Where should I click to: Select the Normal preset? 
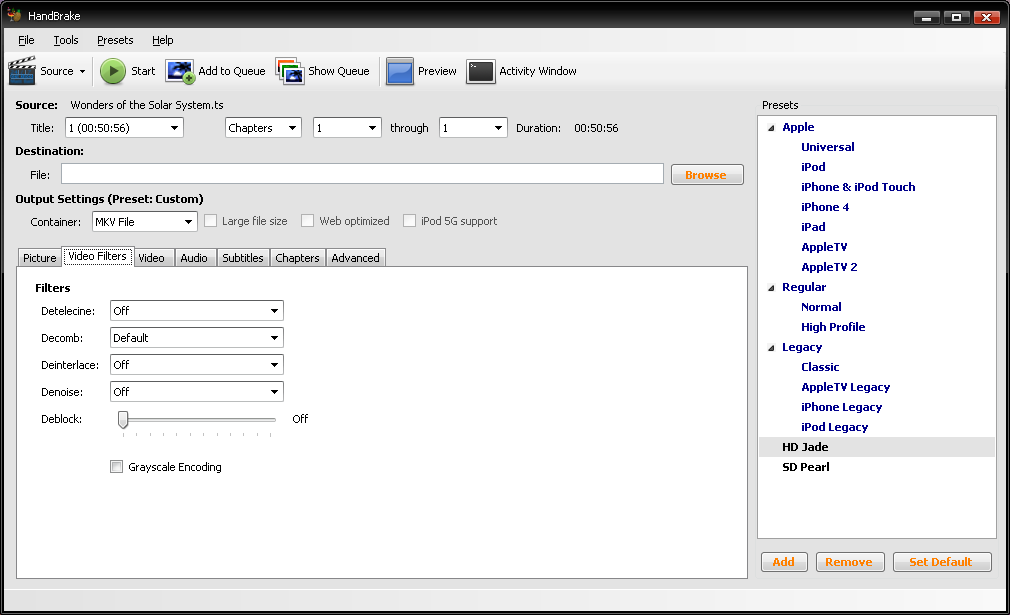click(821, 307)
